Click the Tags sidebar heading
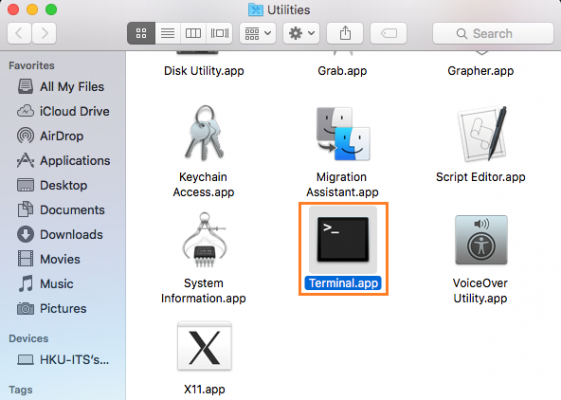This screenshot has height=400, width=561. (x=20, y=390)
